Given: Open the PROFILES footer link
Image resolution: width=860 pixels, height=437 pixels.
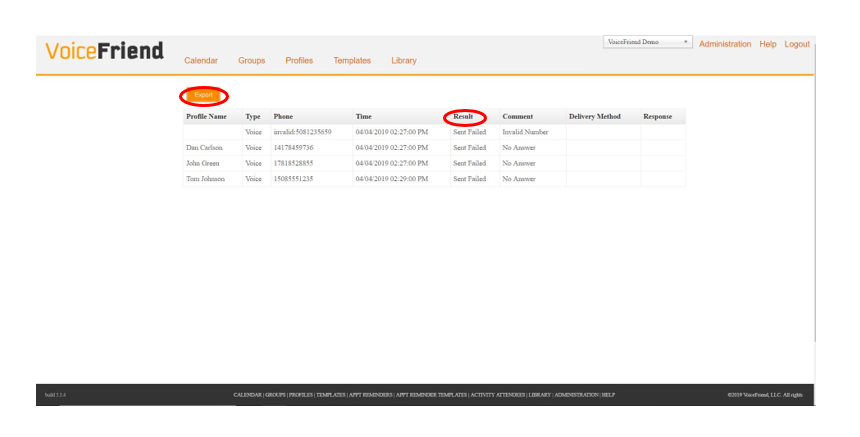Looking at the screenshot, I should 301,395.
